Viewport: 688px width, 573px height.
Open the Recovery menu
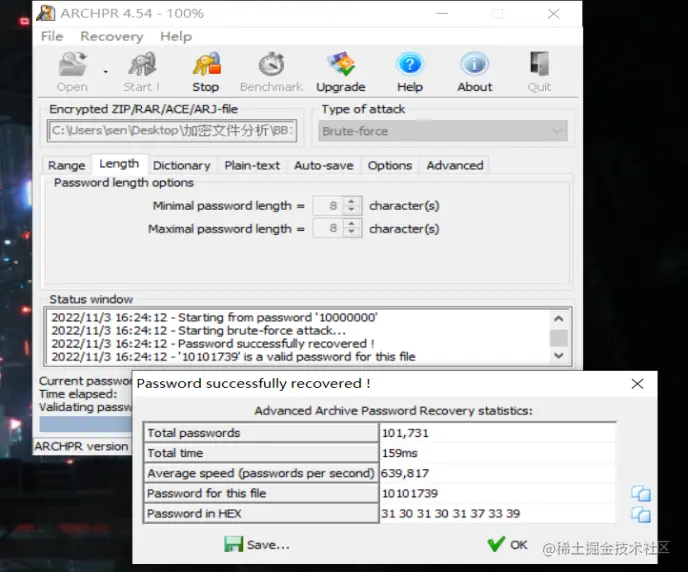click(x=111, y=36)
